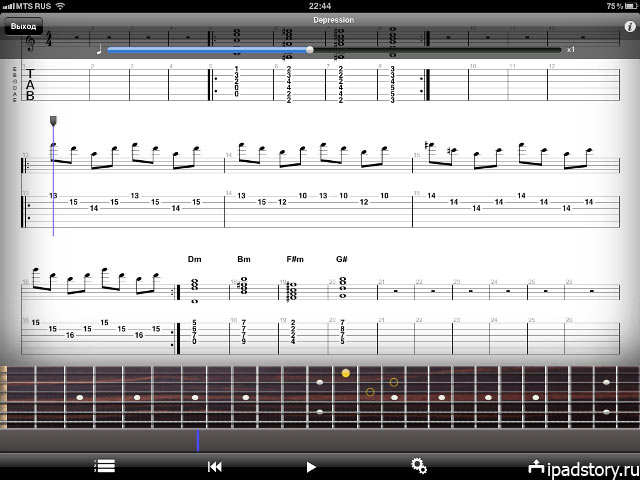
Task: Open the track list icon
Action: click(x=104, y=466)
